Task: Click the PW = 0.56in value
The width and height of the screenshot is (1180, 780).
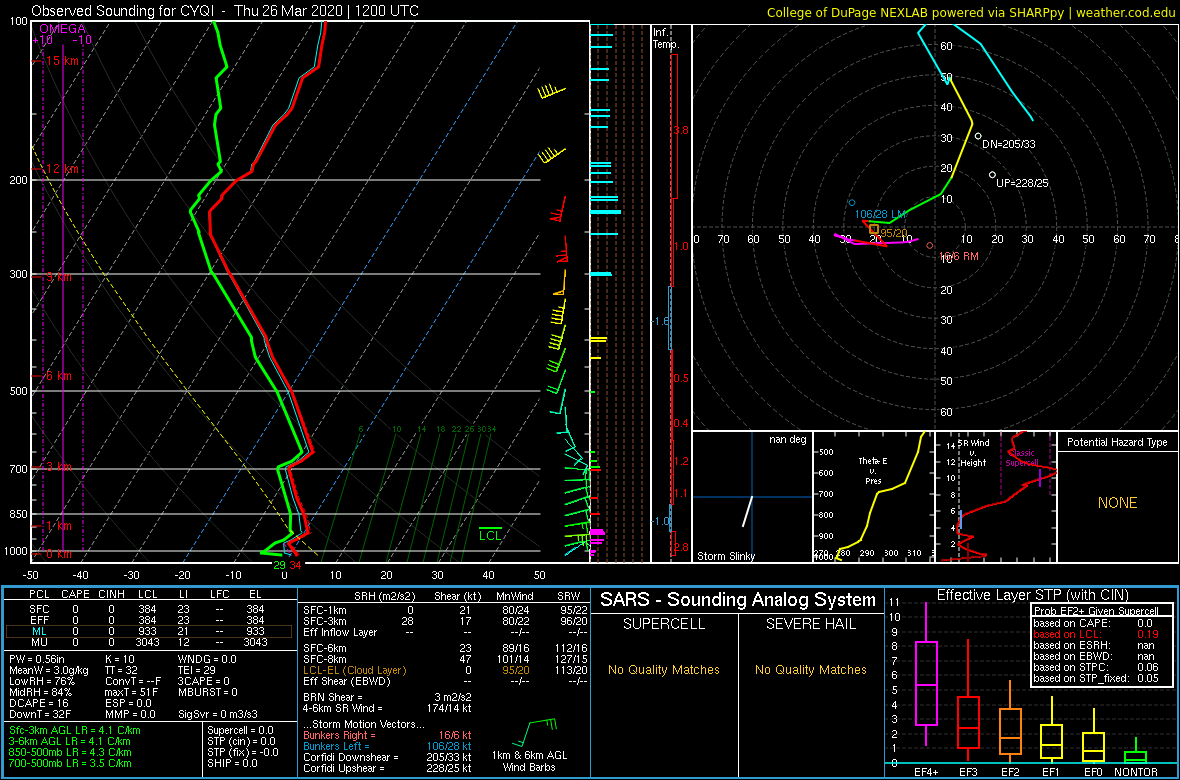Action: point(36,662)
